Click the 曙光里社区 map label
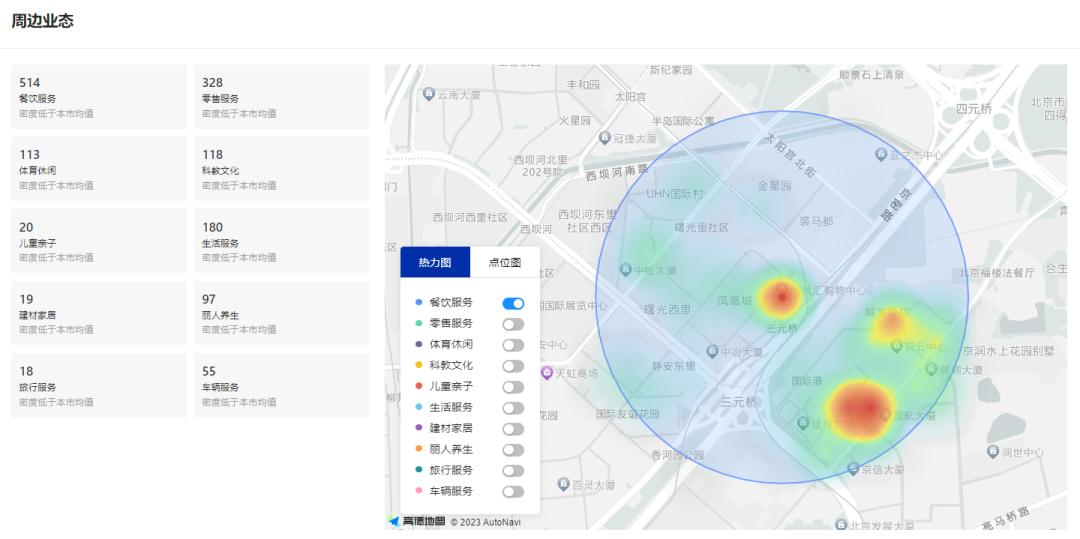1080x539 pixels. pyautogui.click(x=701, y=226)
